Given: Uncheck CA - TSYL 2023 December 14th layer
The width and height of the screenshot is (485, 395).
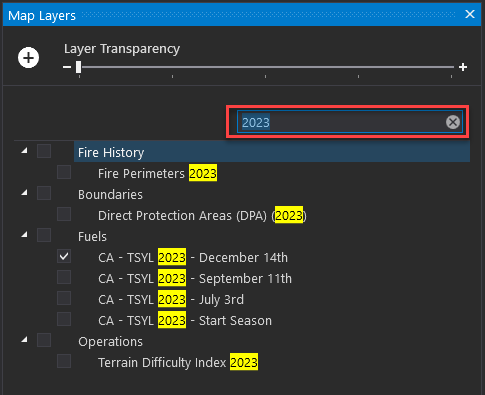Looking at the screenshot, I should pos(64,257).
